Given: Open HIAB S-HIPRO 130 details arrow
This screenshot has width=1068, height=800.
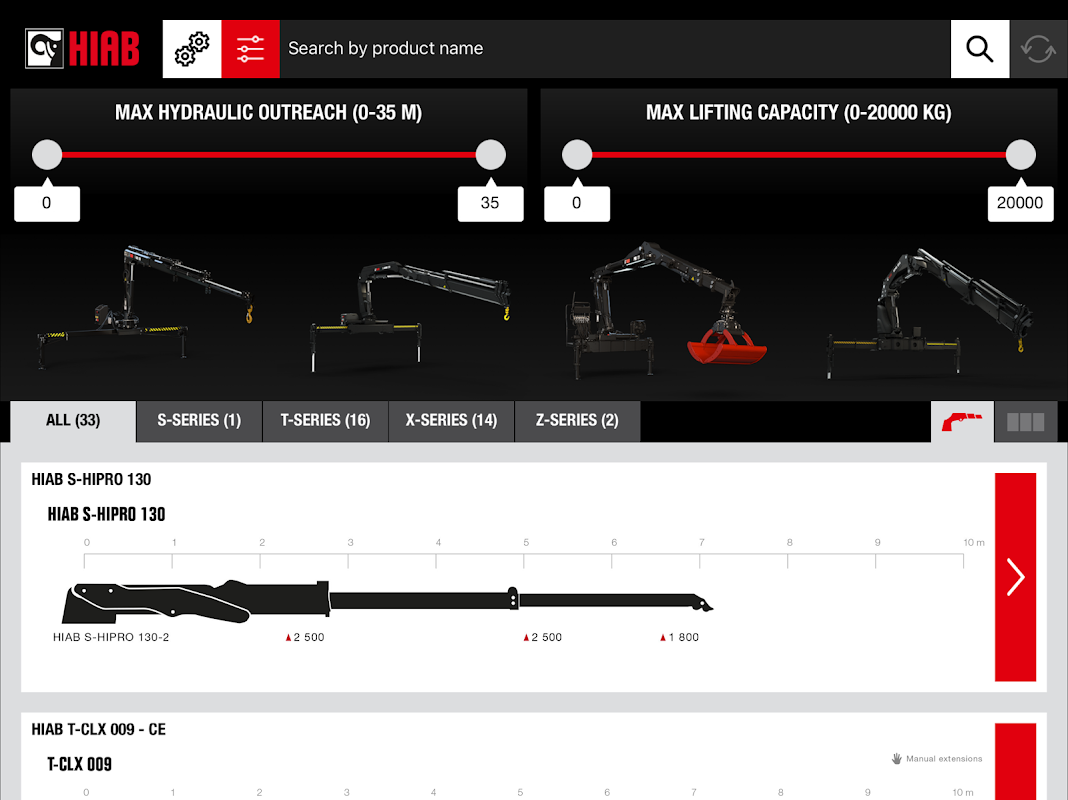Looking at the screenshot, I should (x=1015, y=577).
